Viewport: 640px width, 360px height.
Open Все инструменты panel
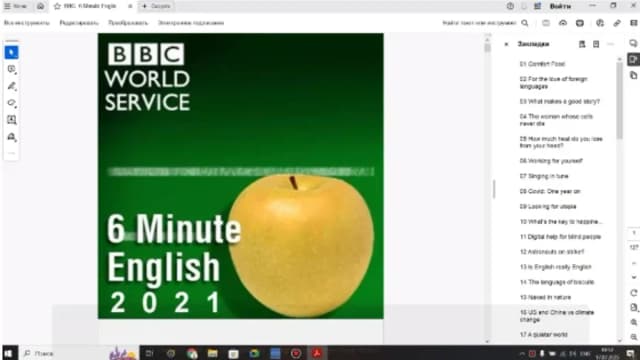(x=27, y=23)
